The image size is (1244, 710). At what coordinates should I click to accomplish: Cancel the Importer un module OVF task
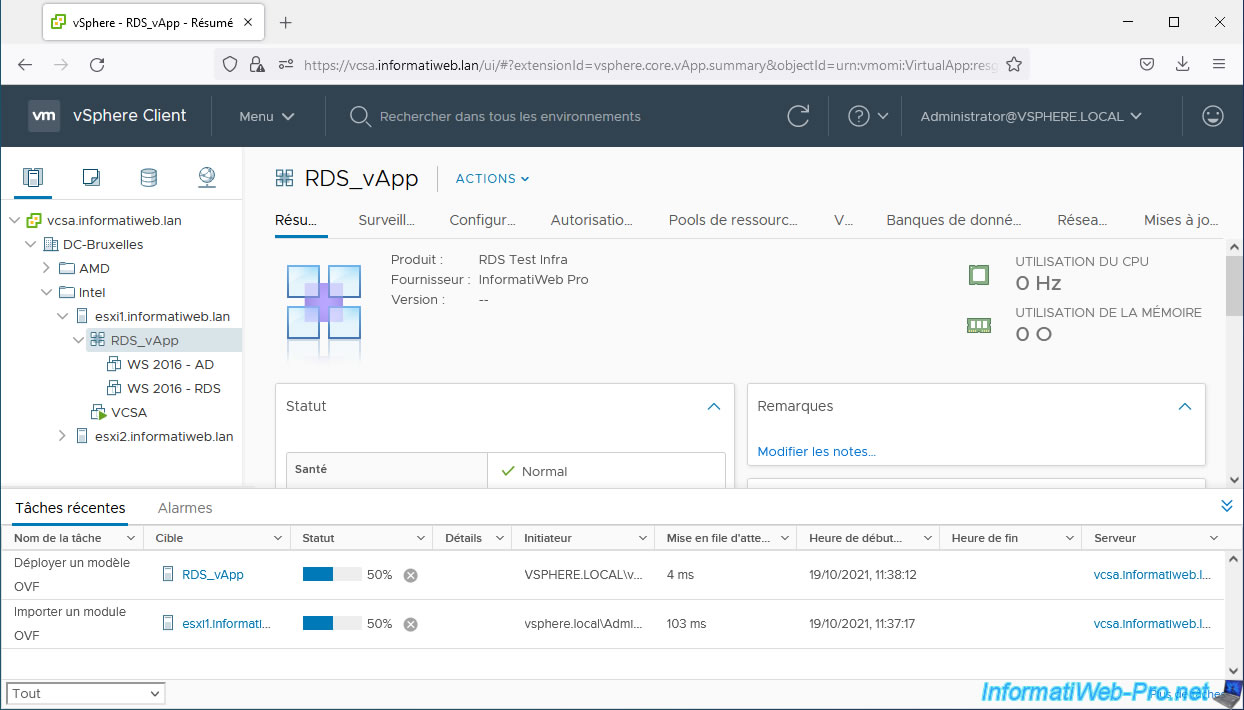410,624
